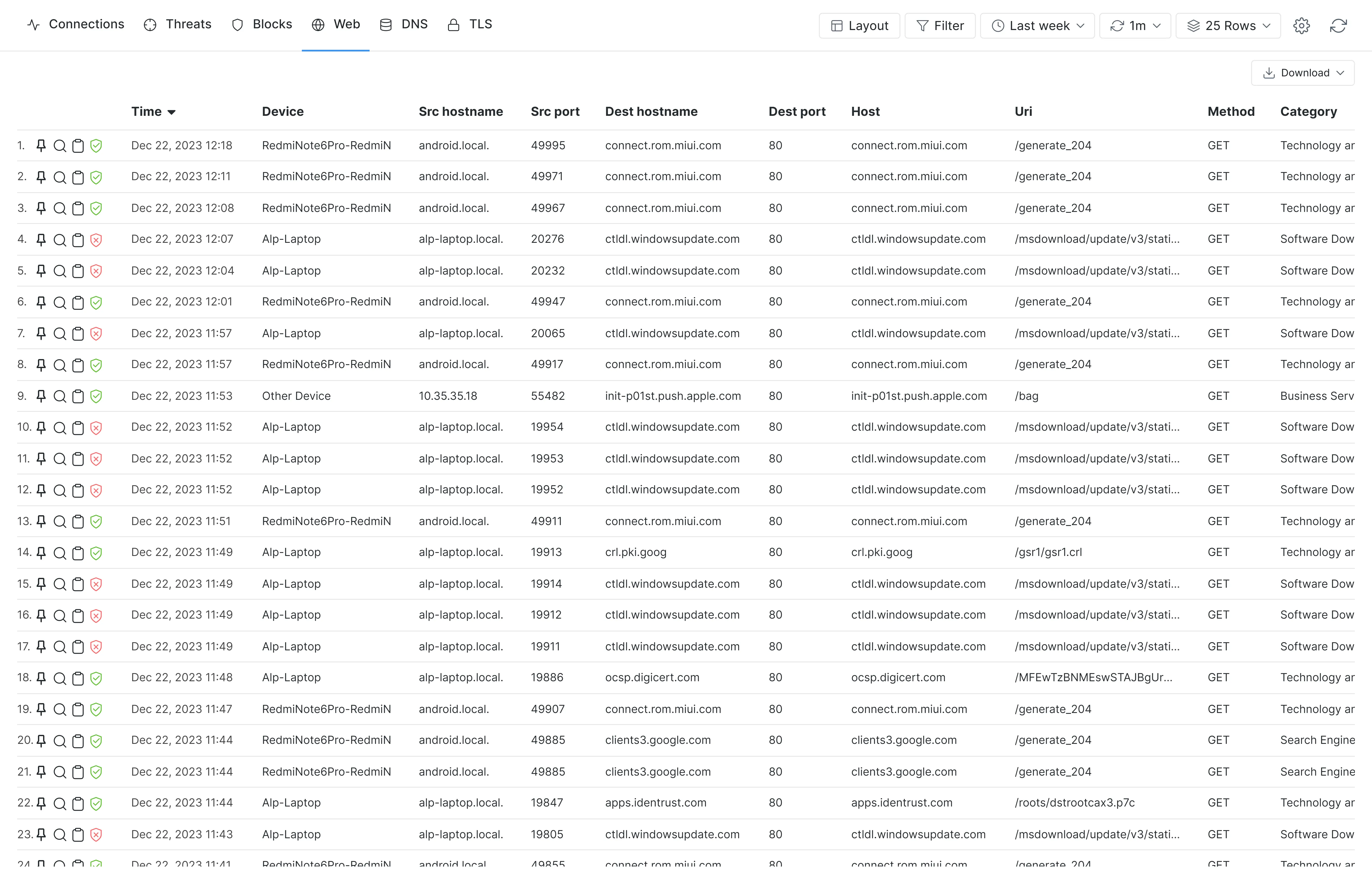The width and height of the screenshot is (1372, 882).
Task: Click the Layout button
Action: tap(859, 26)
